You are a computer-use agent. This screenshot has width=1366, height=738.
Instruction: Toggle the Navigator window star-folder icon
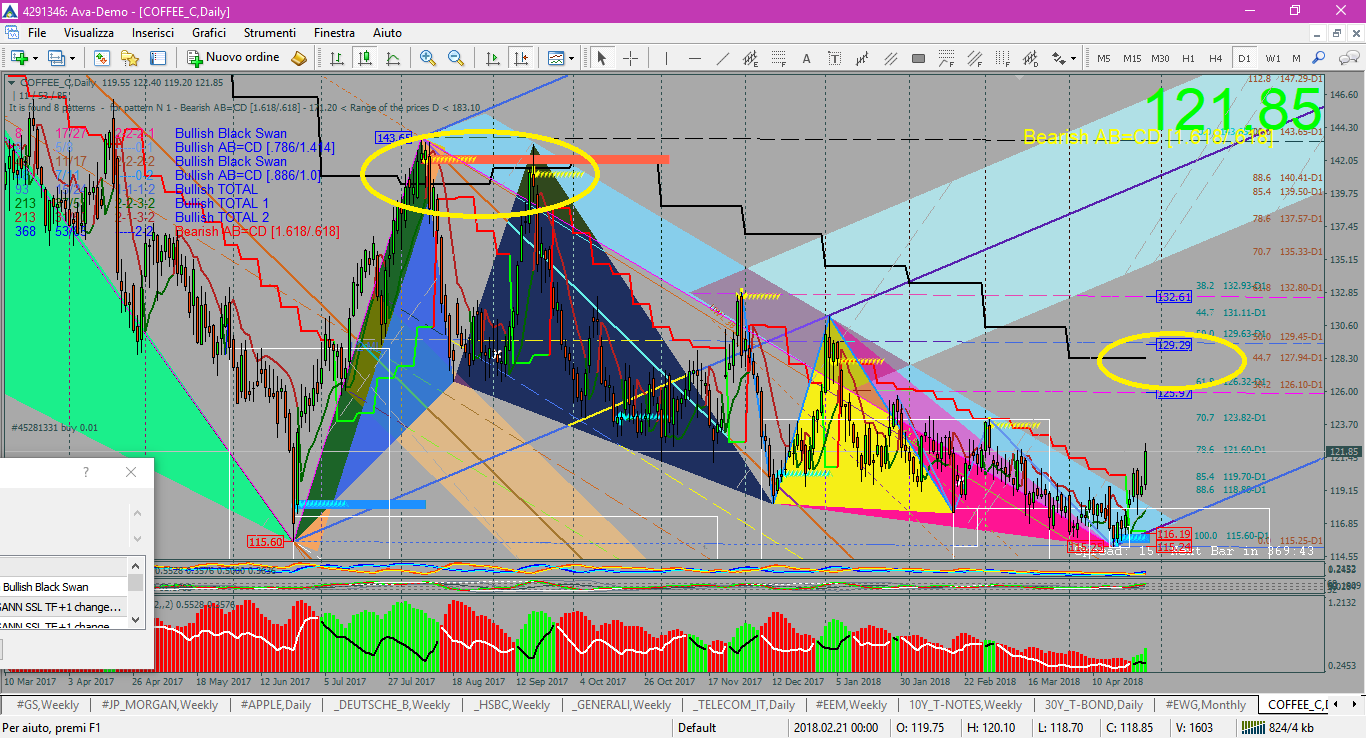pyautogui.click(x=130, y=58)
